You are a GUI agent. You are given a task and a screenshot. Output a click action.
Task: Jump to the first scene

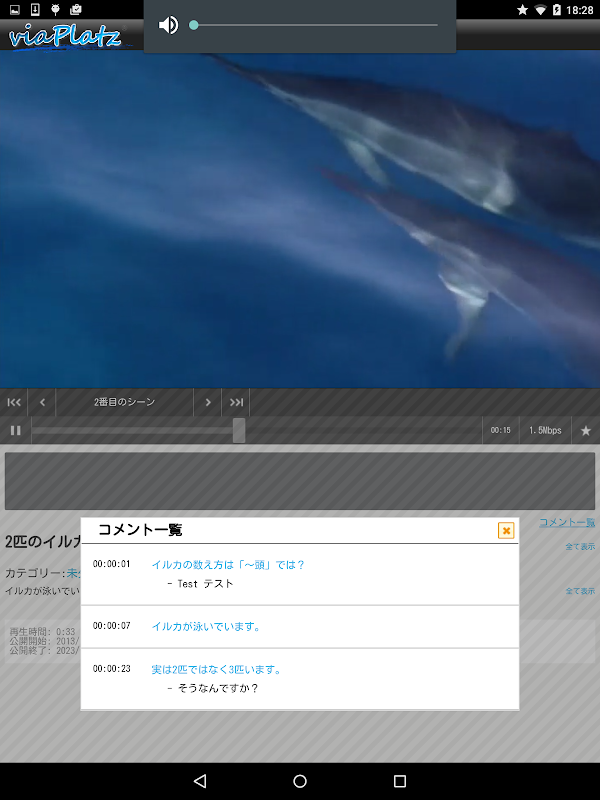point(14,402)
